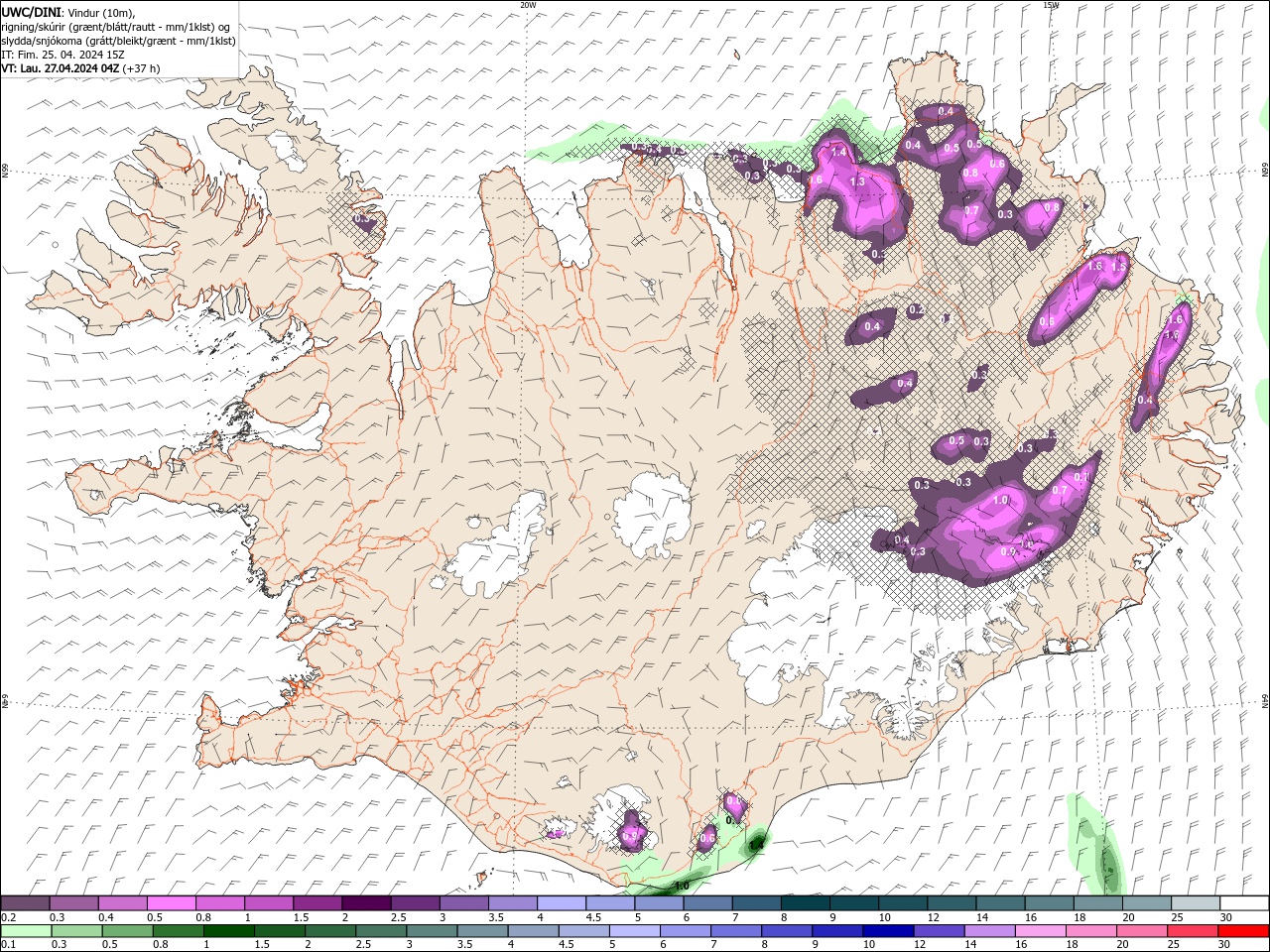Click the rain legend swatch labeled 4
Image resolution: width=1270 pixels, height=952 pixels.
[x=534, y=931]
